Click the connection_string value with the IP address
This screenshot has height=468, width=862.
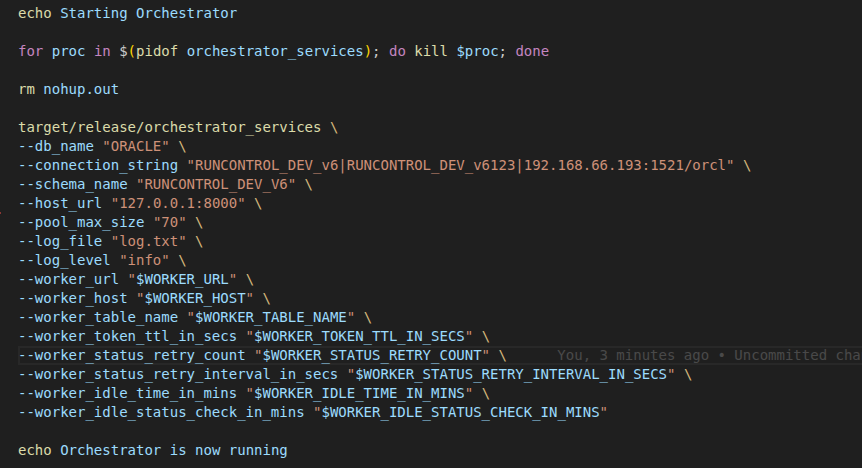[x=461, y=165]
